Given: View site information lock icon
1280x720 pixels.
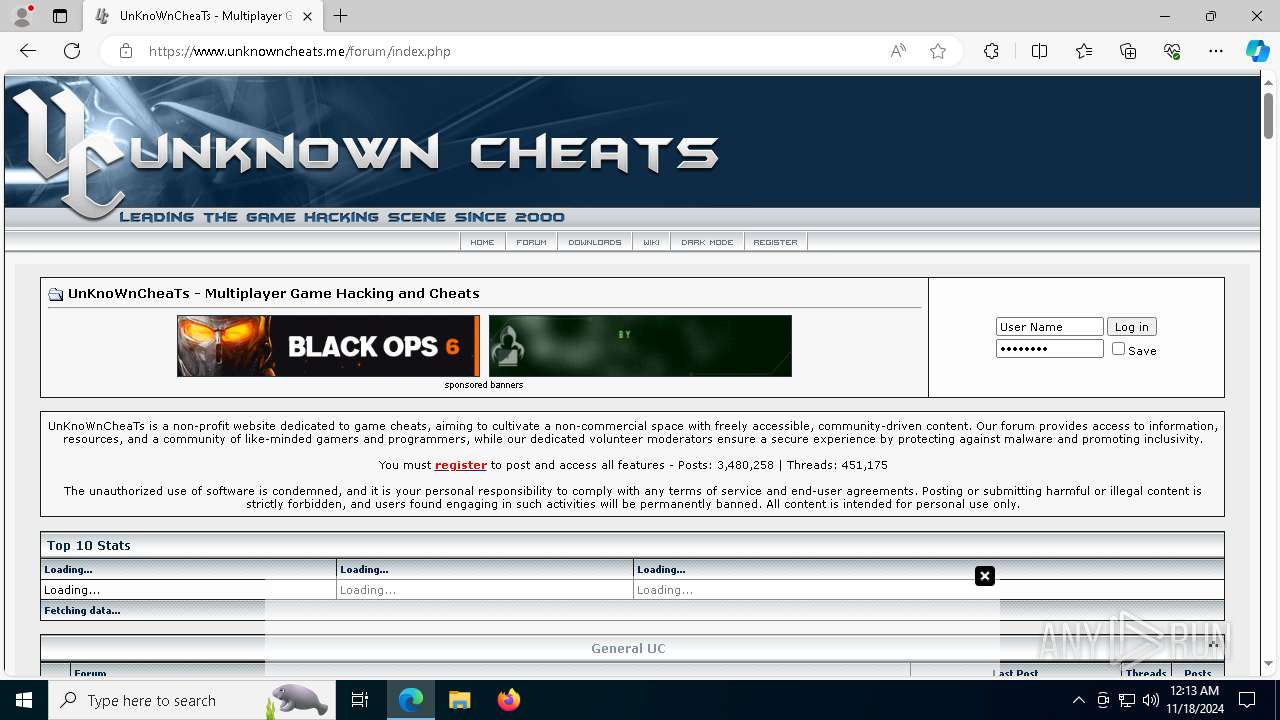Looking at the screenshot, I should pos(126,51).
